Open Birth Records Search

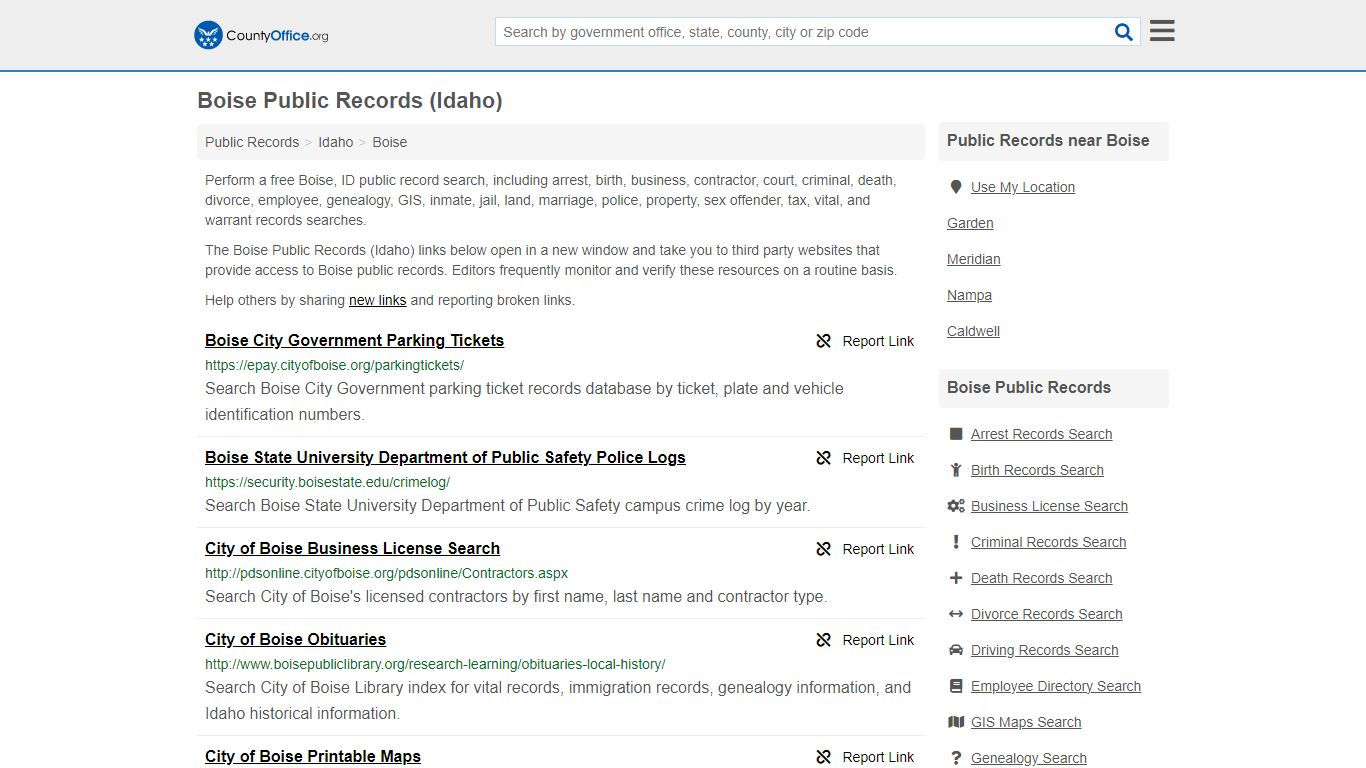click(x=1037, y=470)
